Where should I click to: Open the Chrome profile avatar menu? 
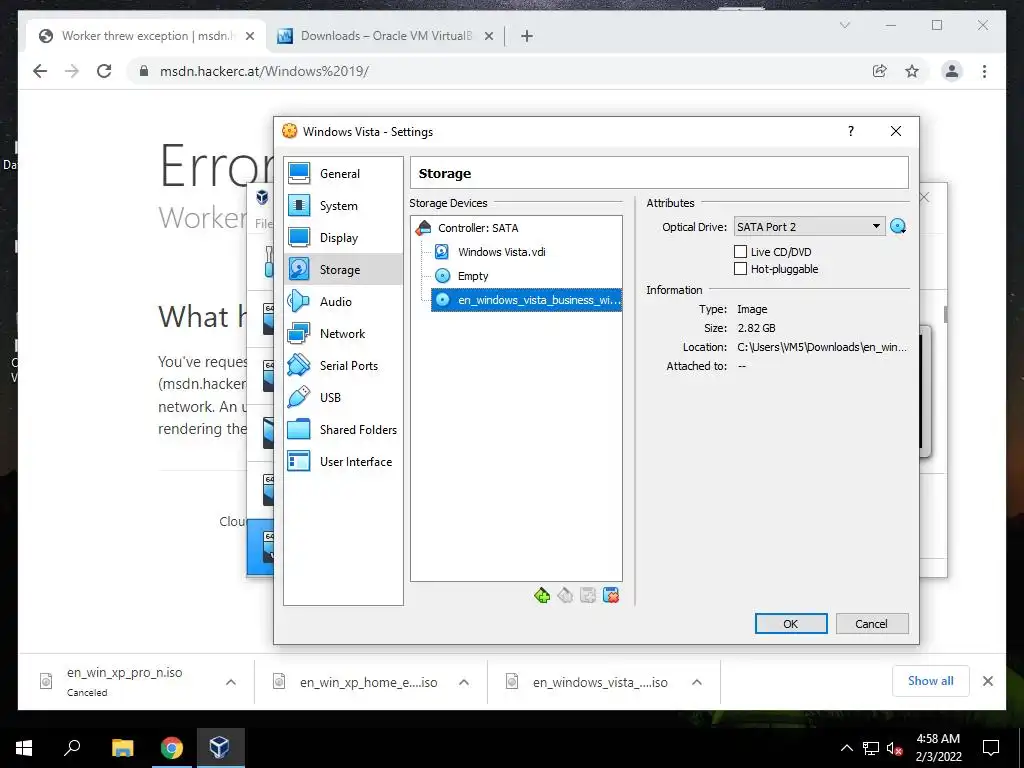point(952,71)
